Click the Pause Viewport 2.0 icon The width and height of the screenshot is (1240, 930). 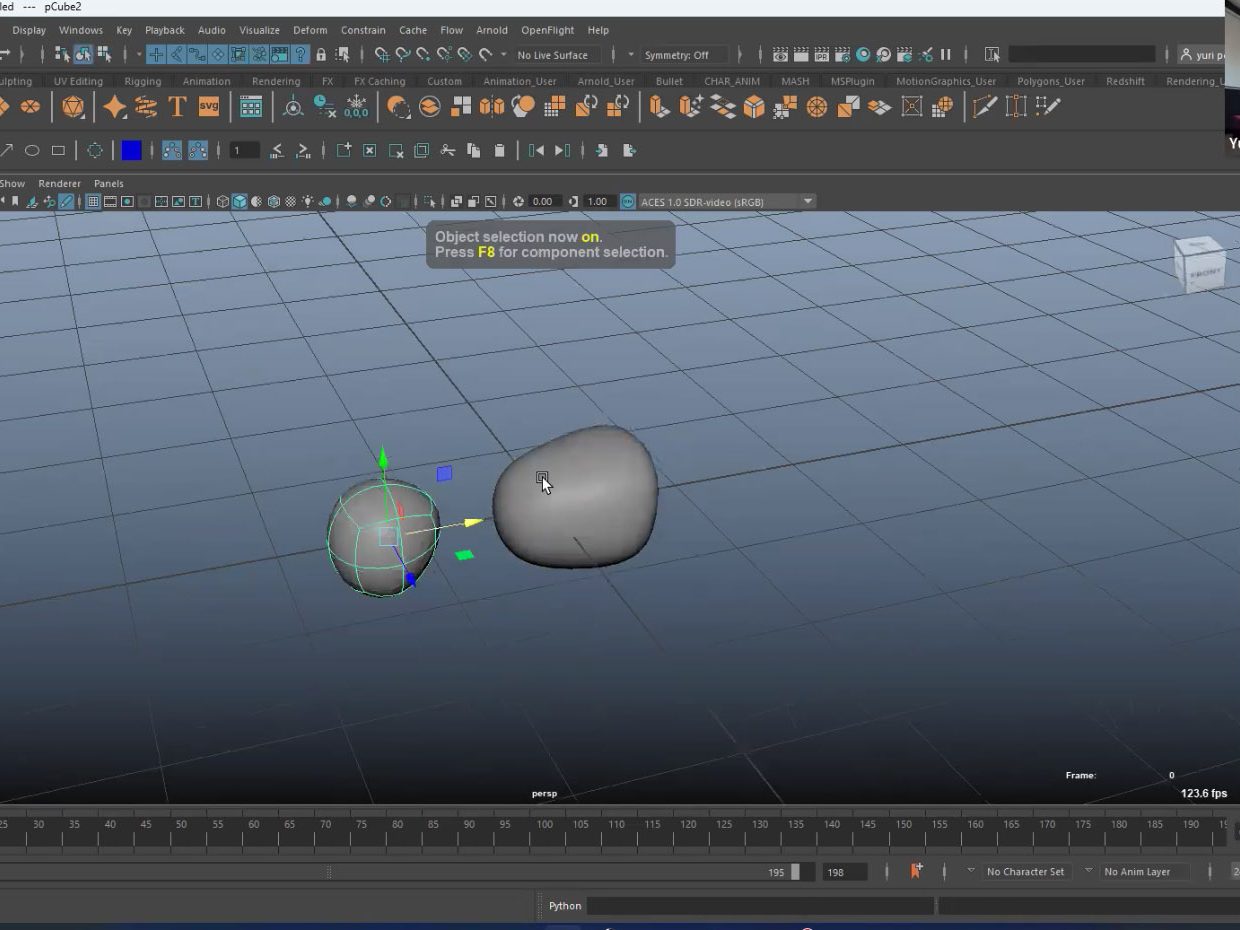(945, 55)
